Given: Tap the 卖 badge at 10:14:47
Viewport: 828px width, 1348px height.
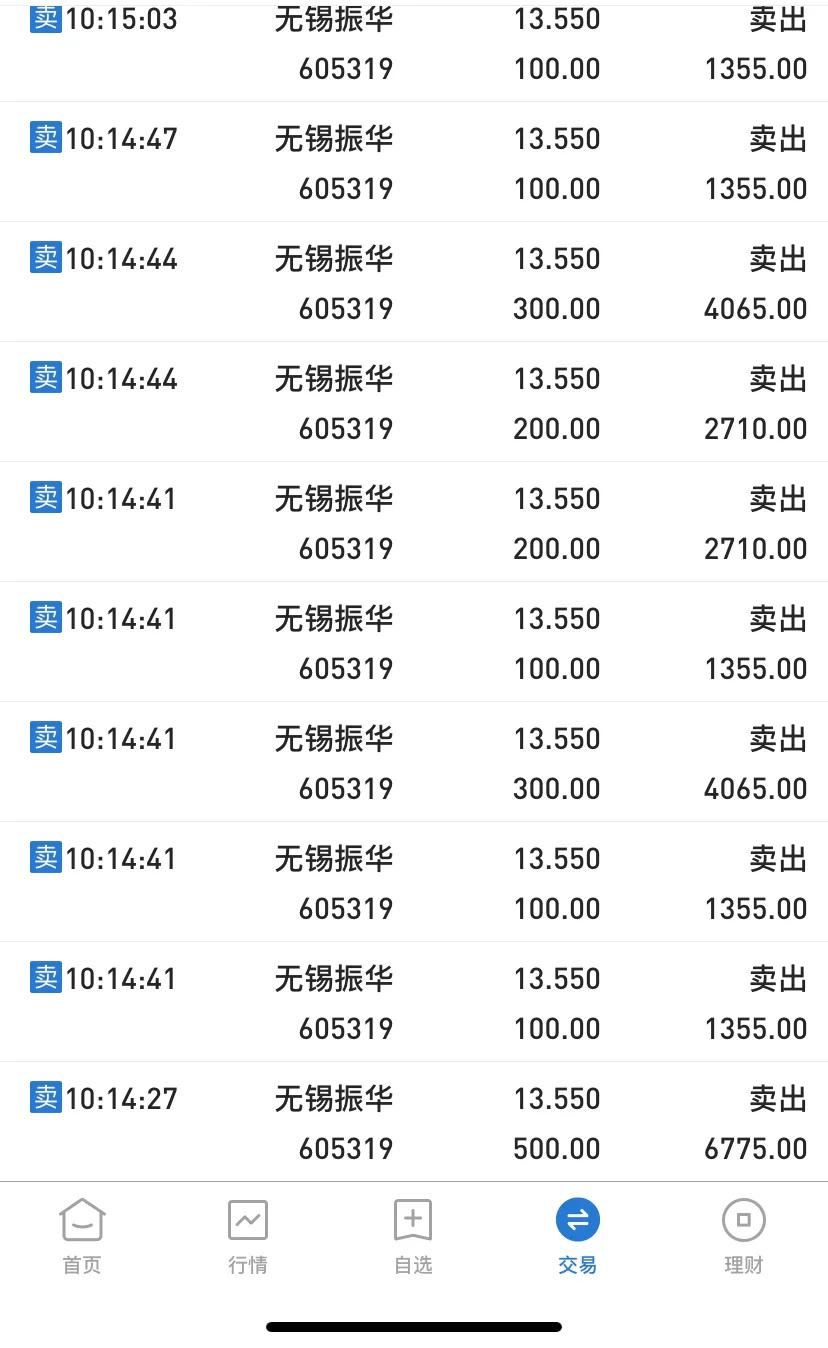Looking at the screenshot, I should click(x=46, y=137).
